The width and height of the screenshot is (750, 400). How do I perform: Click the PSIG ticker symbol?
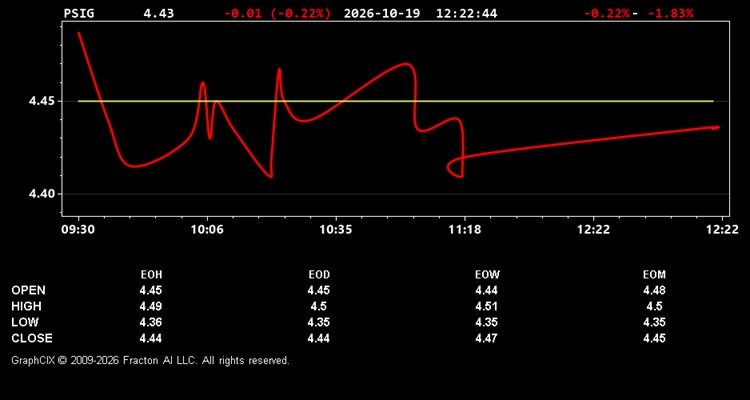pos(79,13)
